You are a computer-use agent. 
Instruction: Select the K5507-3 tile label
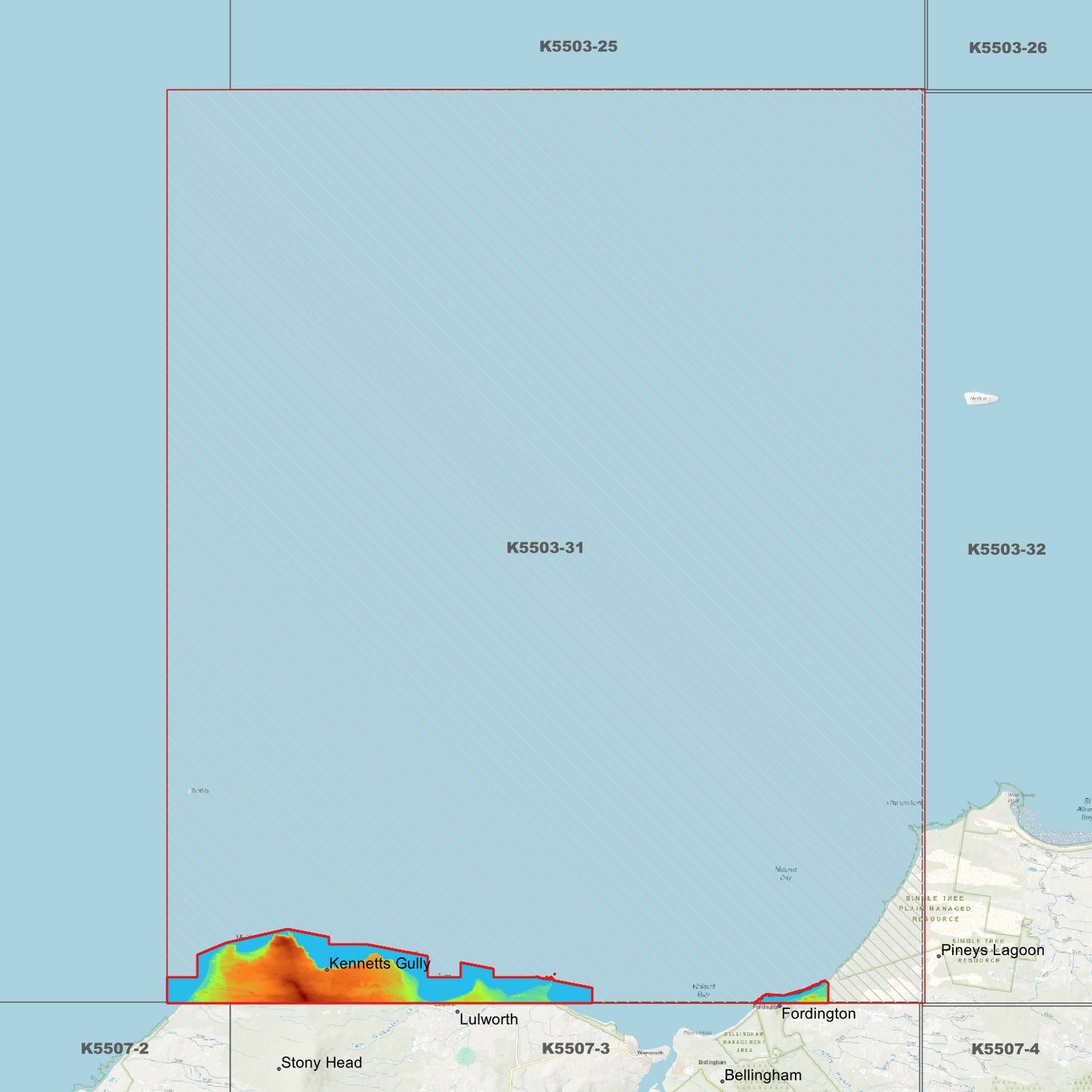coord(576,1049)
